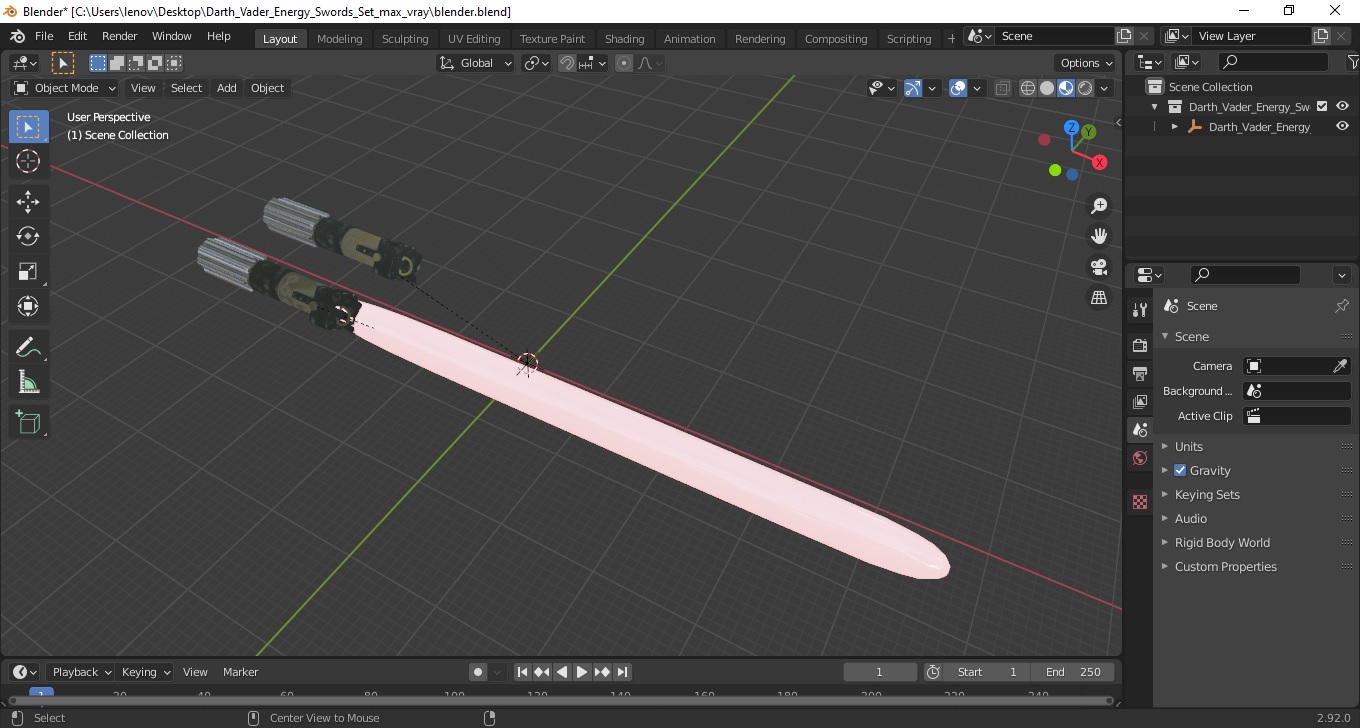Open Playback dropdown in timeline
1360x728 pixels.
tap(81, 672)
